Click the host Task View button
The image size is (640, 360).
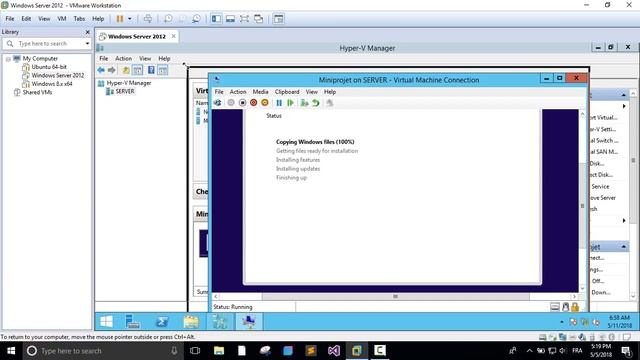click(195, 351)
